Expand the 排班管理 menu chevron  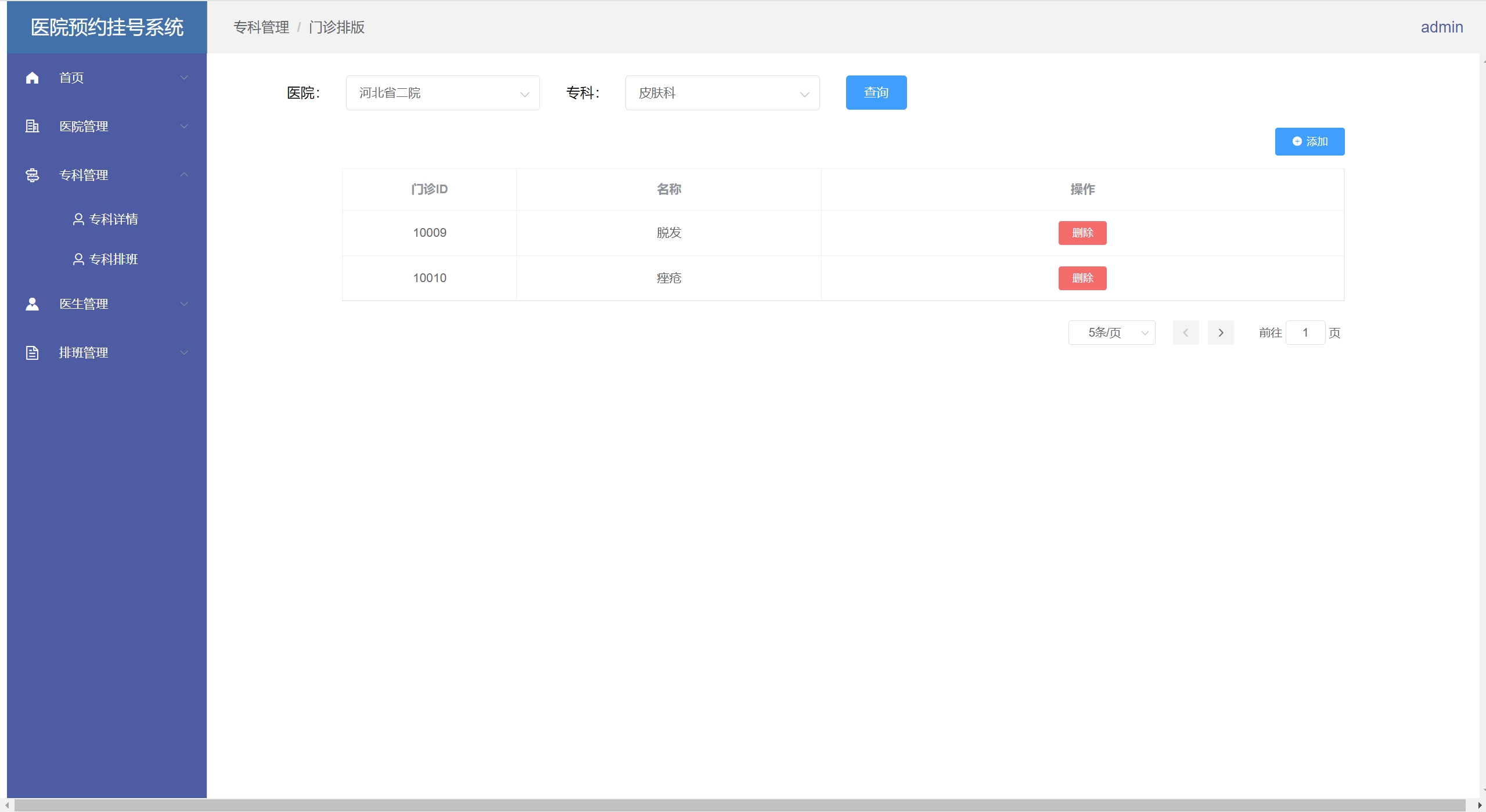[184, 352]
